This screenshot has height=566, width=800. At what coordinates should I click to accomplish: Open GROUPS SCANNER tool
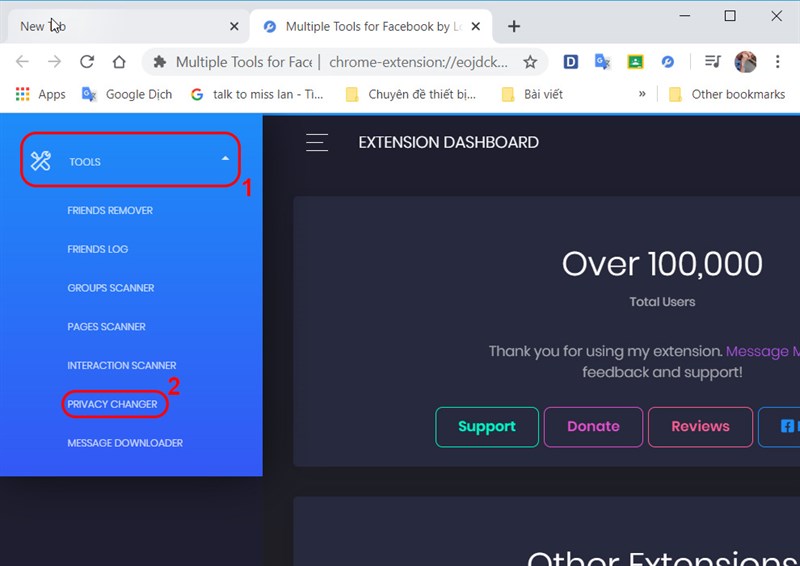pos(111,288)
